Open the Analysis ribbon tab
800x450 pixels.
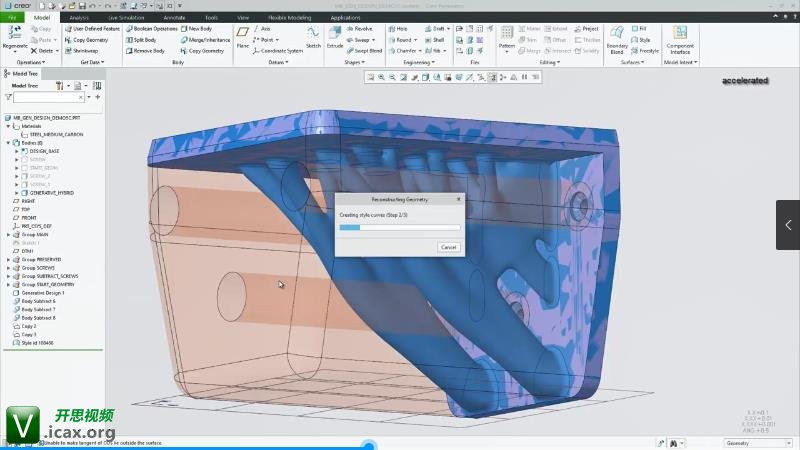pyautogui.click(x=78, y=18)
